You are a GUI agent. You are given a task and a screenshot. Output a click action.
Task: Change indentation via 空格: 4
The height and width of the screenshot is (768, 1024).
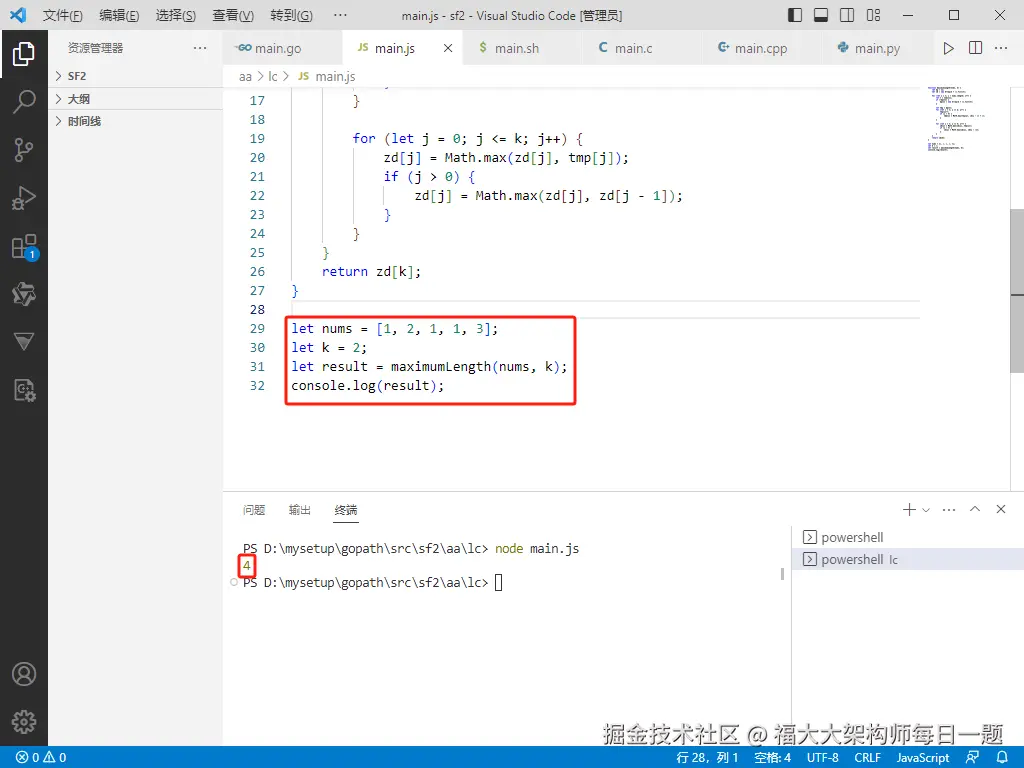(773, 757)
